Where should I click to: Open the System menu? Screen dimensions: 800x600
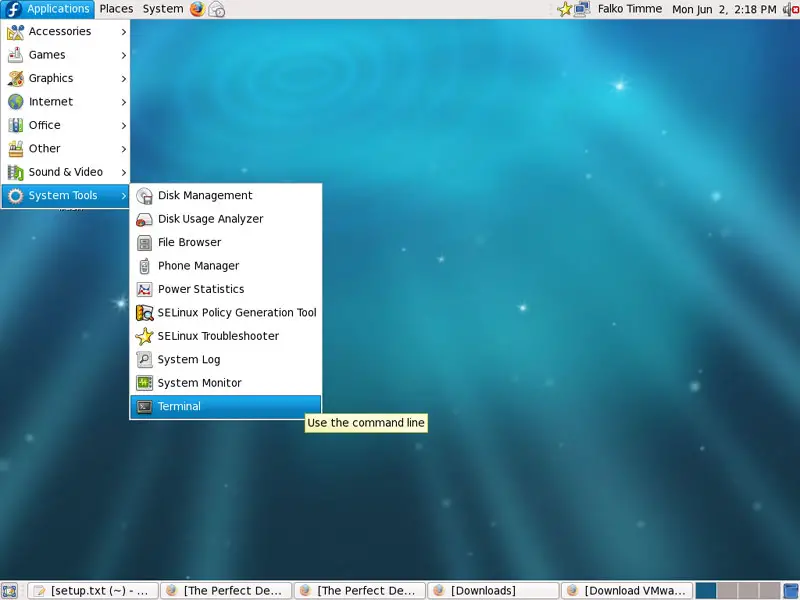click(163, 9)
